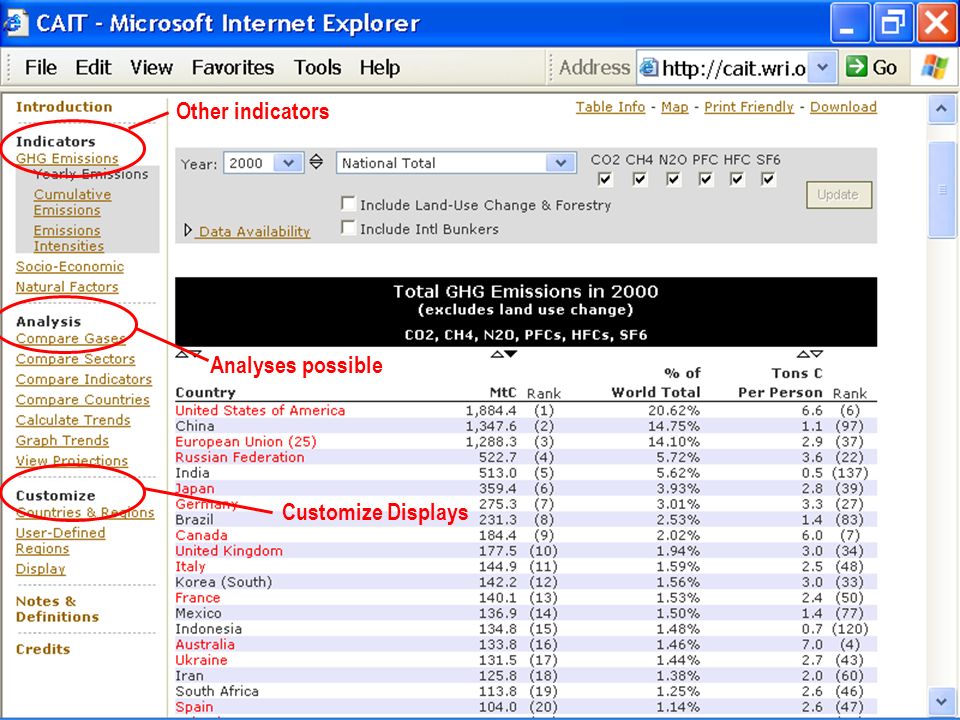Open the Map link
Viewport: 960px width, 720px height.
(675, 107)
